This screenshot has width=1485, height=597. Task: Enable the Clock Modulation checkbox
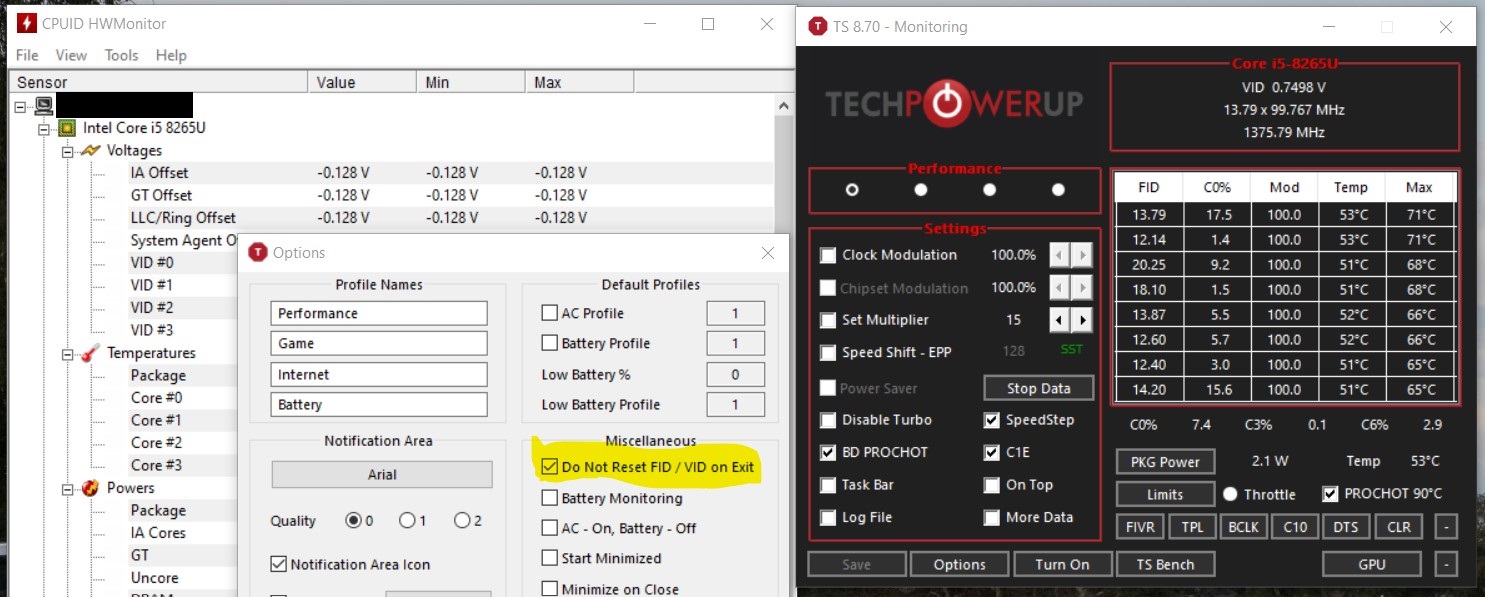828,255
